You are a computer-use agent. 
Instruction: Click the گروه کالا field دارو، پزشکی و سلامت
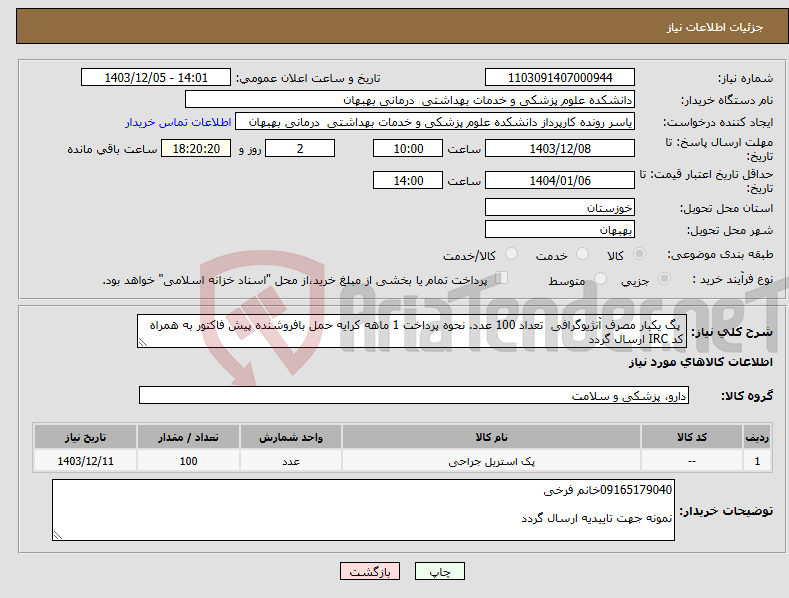click(414, 396)
